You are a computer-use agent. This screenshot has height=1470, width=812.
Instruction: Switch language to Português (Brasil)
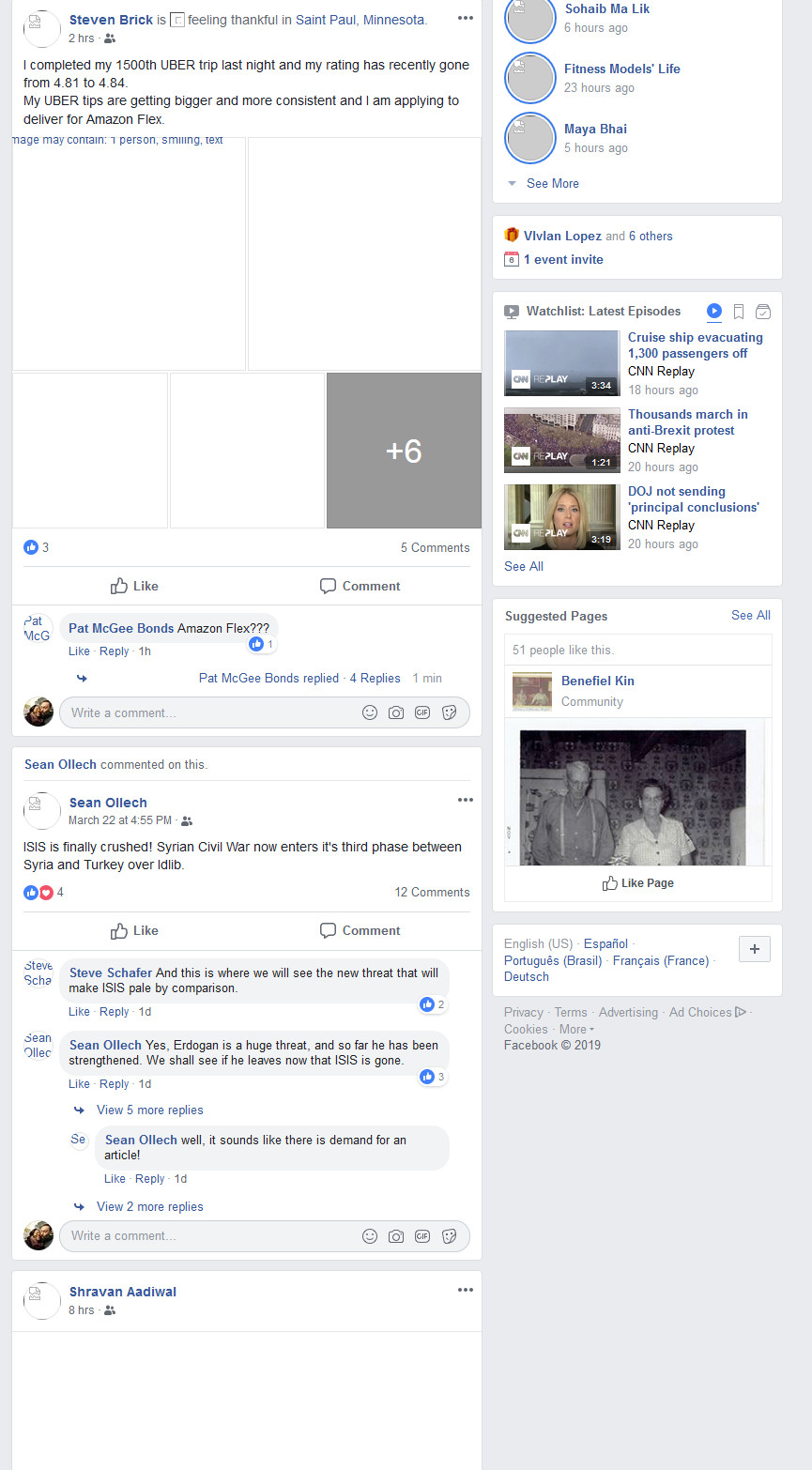[553, 960]
